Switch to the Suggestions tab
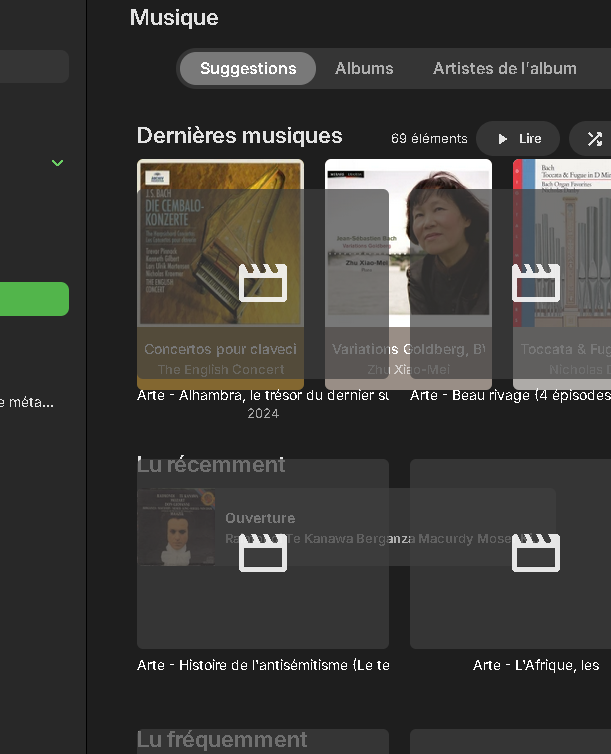Screen dimensions: 611x754 248,68
